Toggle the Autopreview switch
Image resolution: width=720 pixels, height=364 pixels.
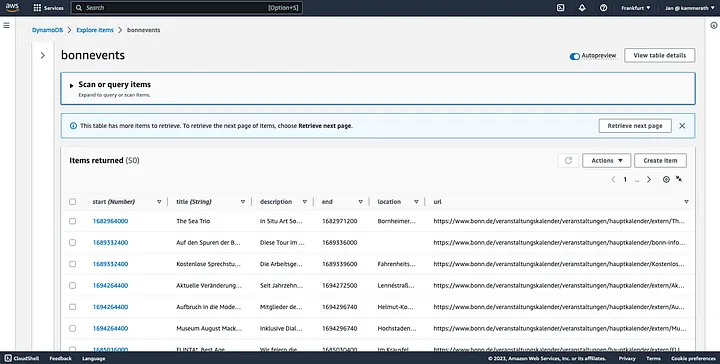tap(574, 56)
